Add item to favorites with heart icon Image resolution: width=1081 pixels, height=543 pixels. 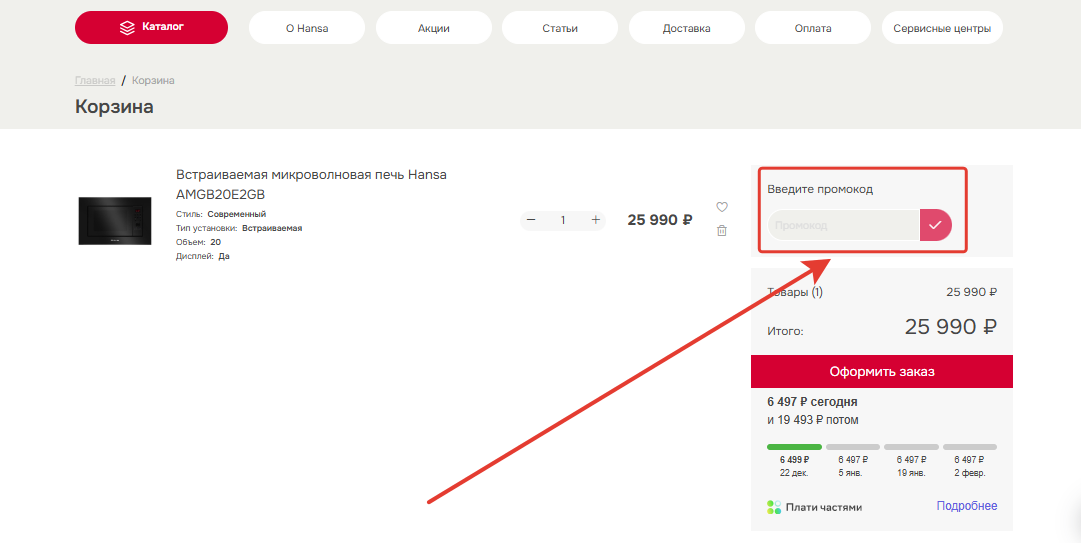point(722,207)
